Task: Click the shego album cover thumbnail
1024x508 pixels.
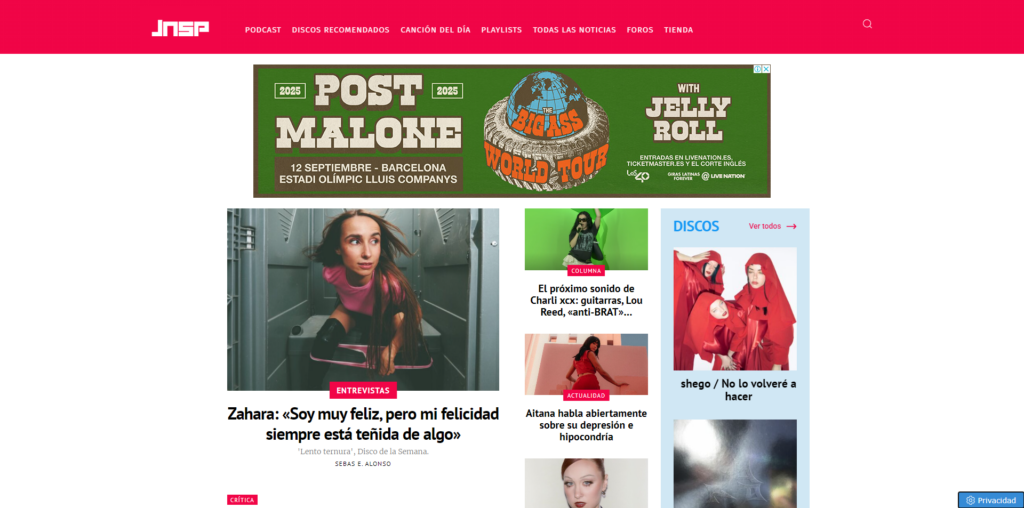Action: tap(735, 309)
